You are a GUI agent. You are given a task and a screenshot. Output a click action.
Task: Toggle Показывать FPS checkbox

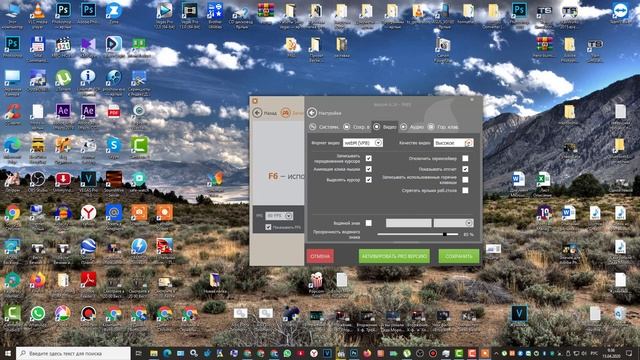click(x=268, y=227)
